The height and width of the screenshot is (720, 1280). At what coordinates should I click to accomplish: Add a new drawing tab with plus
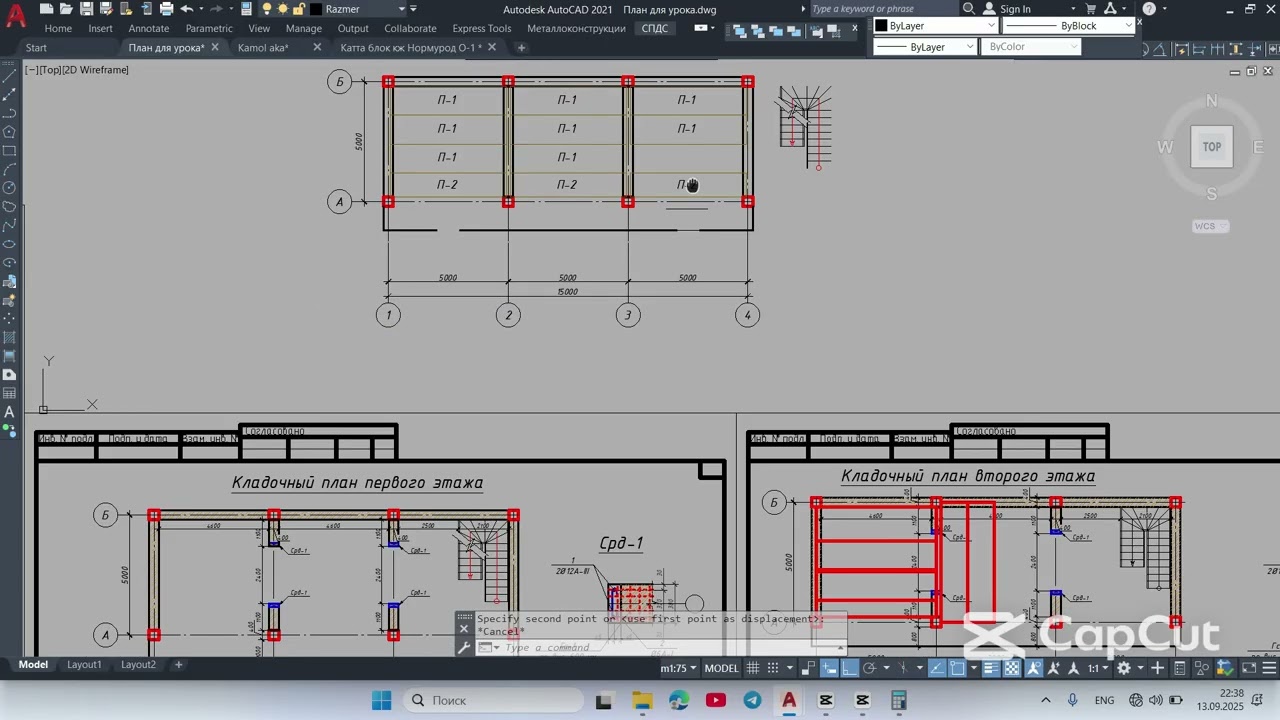click(521, 47)
